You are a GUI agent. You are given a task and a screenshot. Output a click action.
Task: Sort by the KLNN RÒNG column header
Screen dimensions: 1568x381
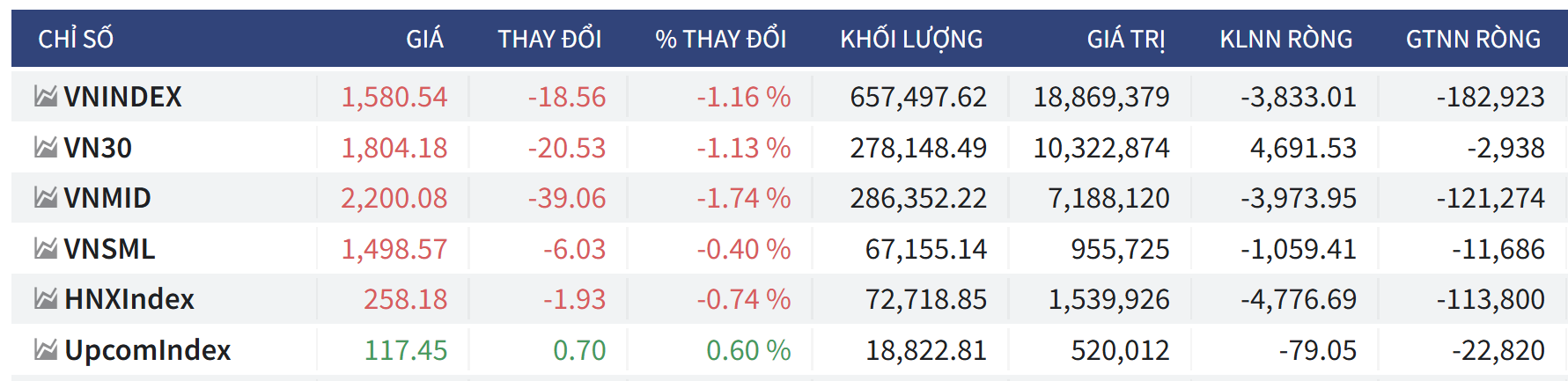coord(1285,40)
